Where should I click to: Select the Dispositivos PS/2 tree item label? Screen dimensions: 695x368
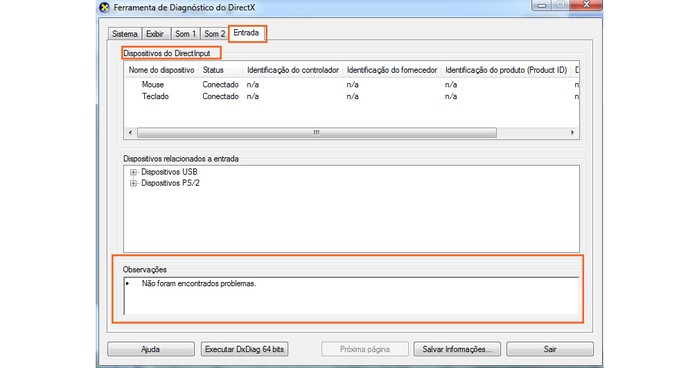171,183
